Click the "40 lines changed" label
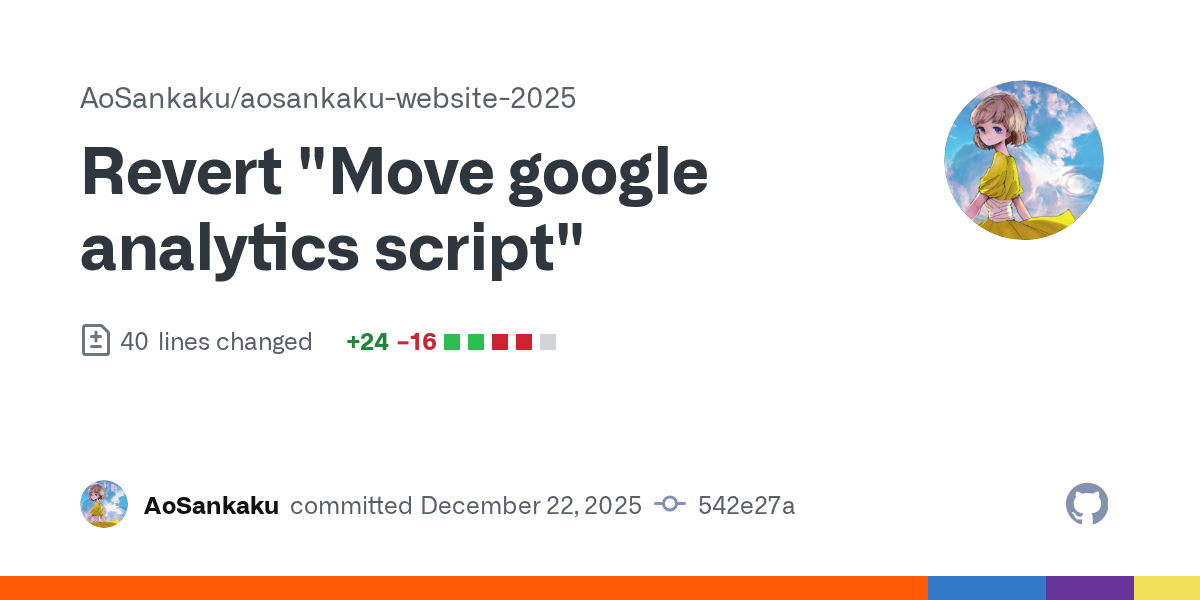 click(x=216, y=342)
